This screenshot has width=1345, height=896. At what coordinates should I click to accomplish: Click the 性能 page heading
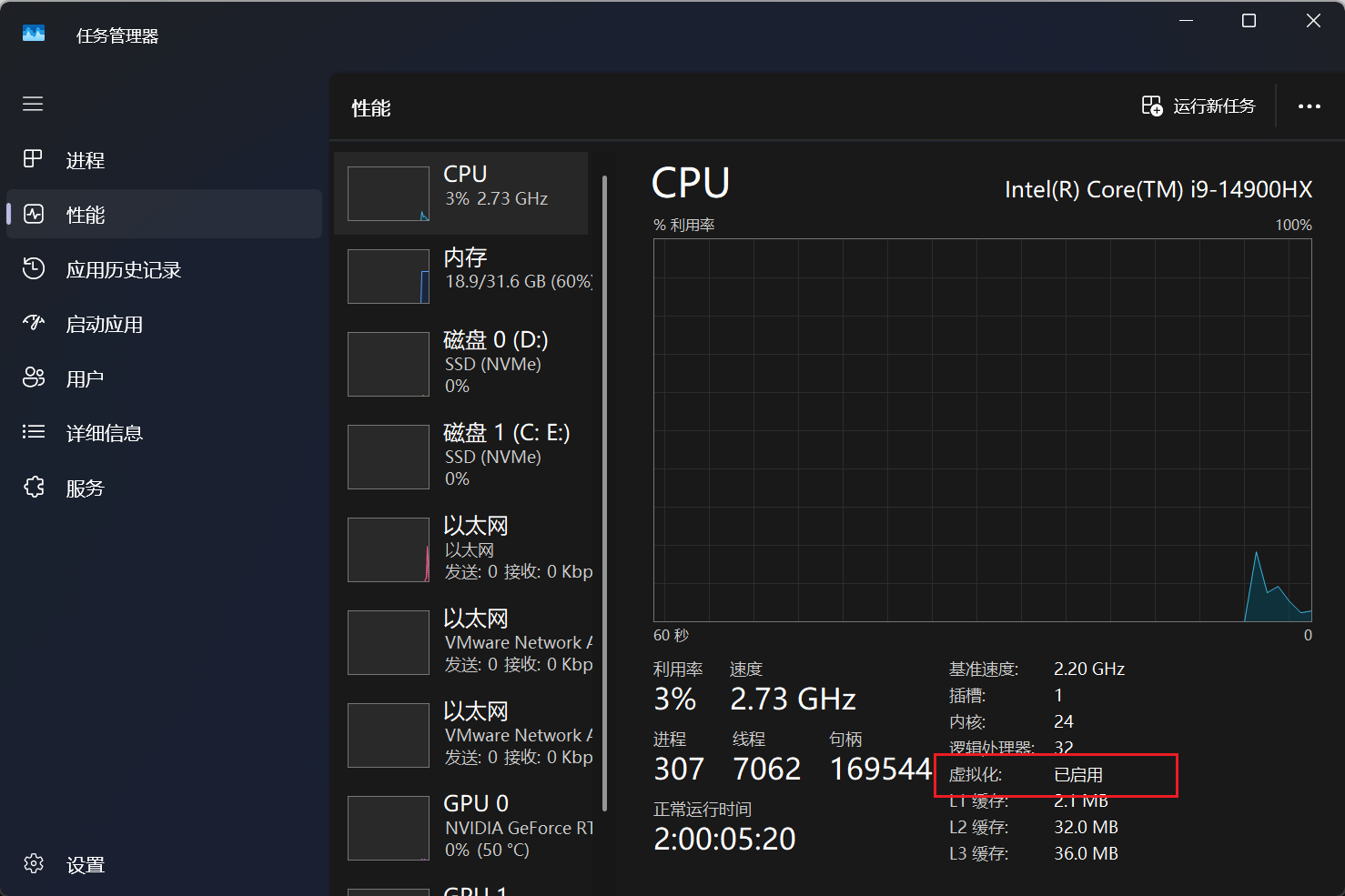point(371,108)
